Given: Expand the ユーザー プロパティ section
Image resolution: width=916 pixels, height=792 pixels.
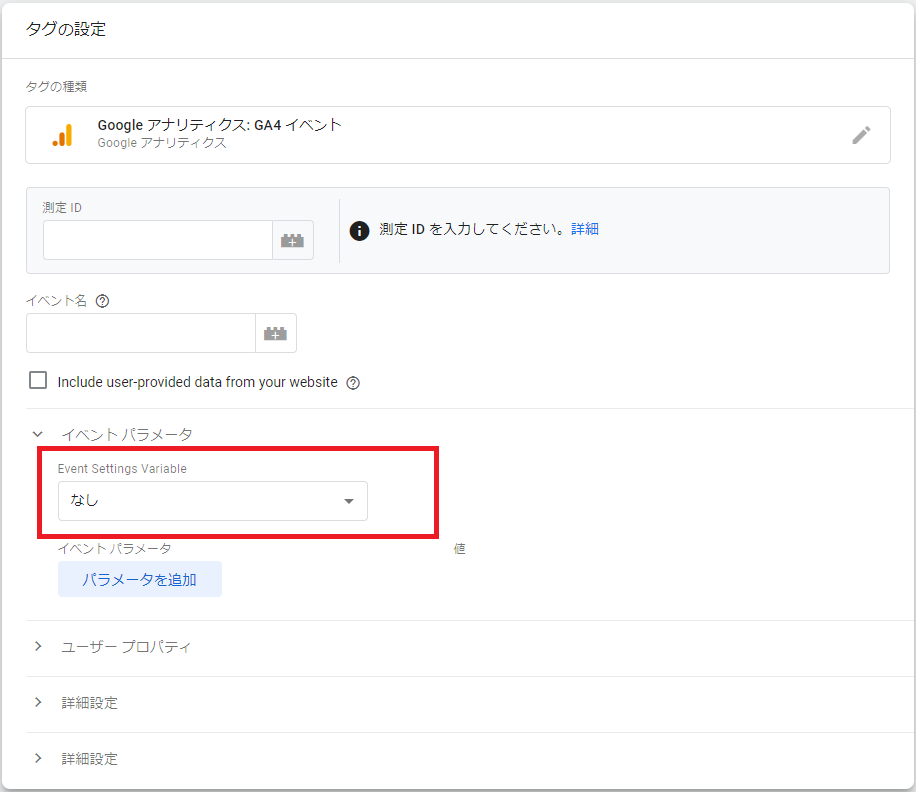Looking at the screenshot, I should (x=38, y=647).
